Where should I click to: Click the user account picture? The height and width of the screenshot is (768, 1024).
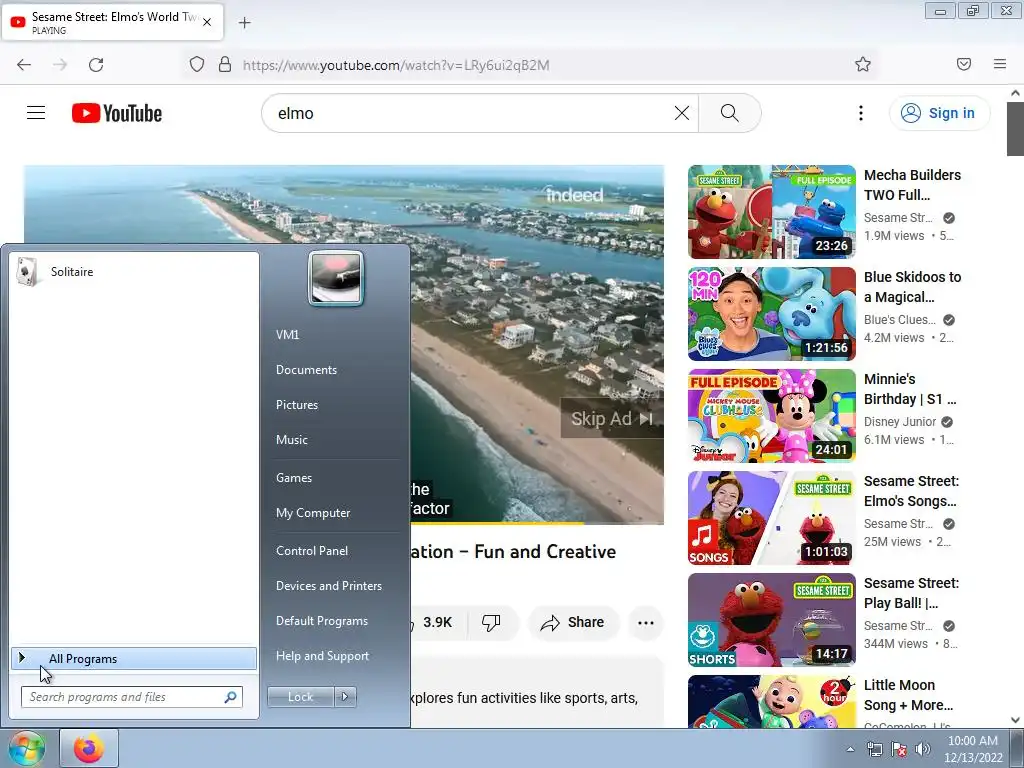coord(336,278)
